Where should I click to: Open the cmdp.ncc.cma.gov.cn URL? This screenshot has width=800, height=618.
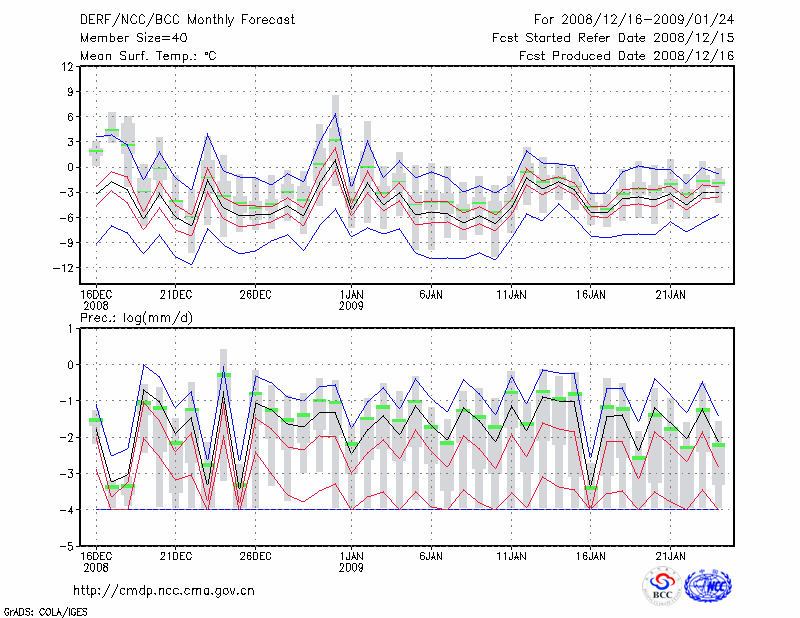[x=164, y=590]
